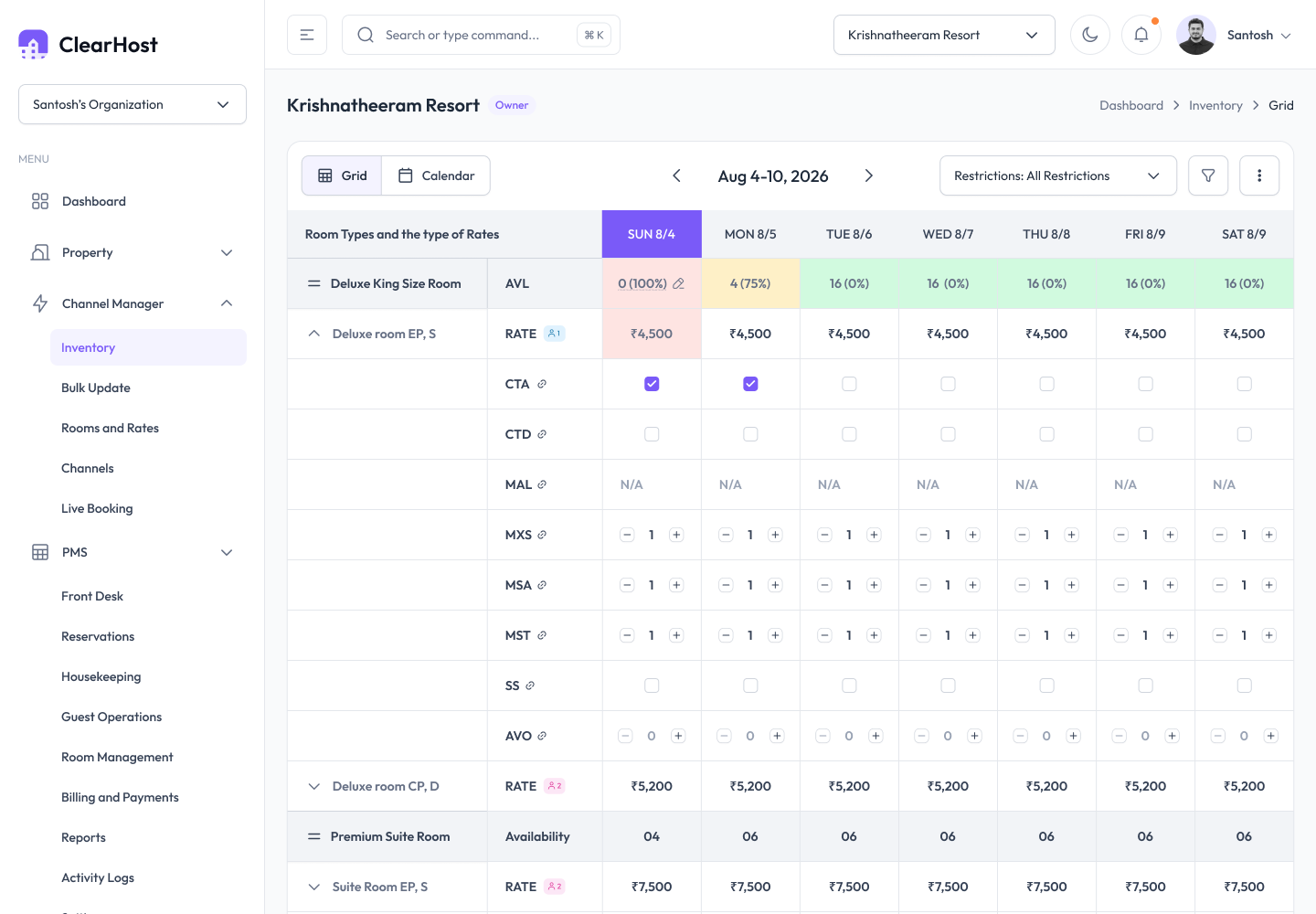Click the link icon next to MSA
Screen dimensions: 1316x914
542,585
